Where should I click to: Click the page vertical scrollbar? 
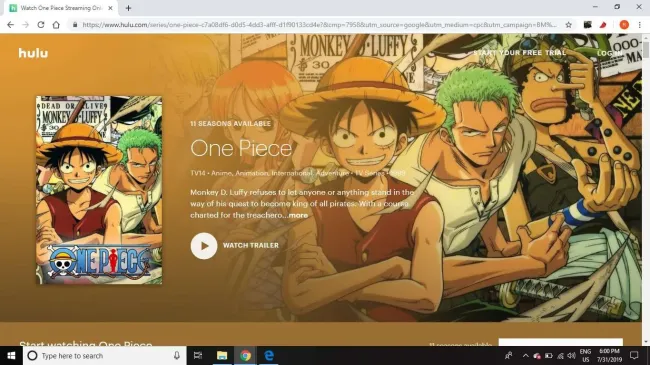point(646,190)
